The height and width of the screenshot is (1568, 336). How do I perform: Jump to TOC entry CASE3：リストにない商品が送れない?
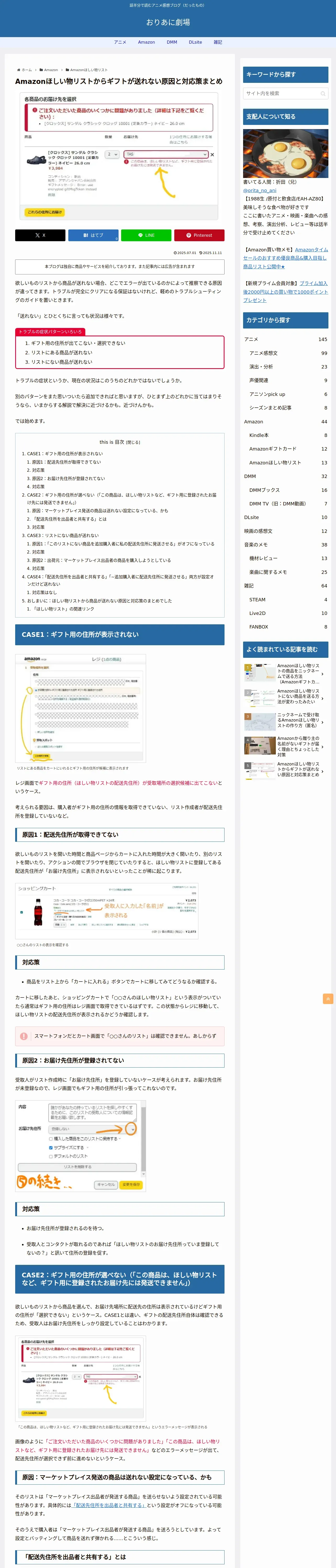pyautogui.click(x=63, y=536)
